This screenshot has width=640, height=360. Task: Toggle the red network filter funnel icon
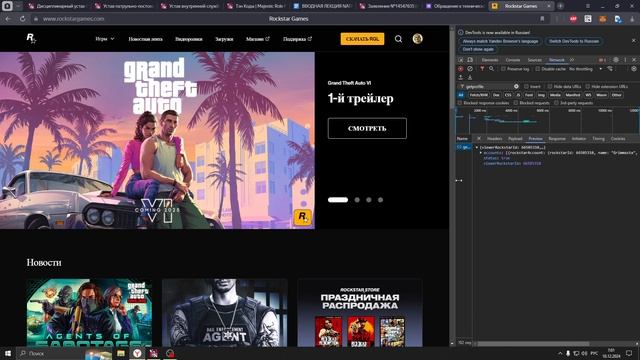click(482, 69)
